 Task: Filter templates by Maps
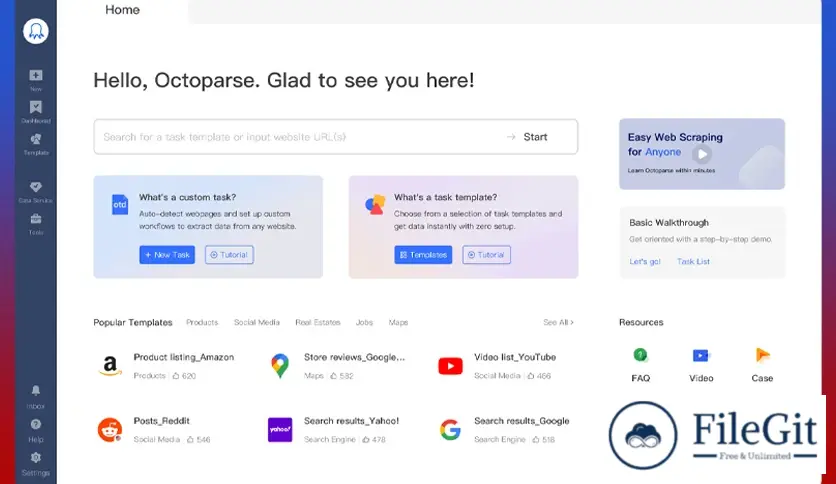click(x=398, y=322)
